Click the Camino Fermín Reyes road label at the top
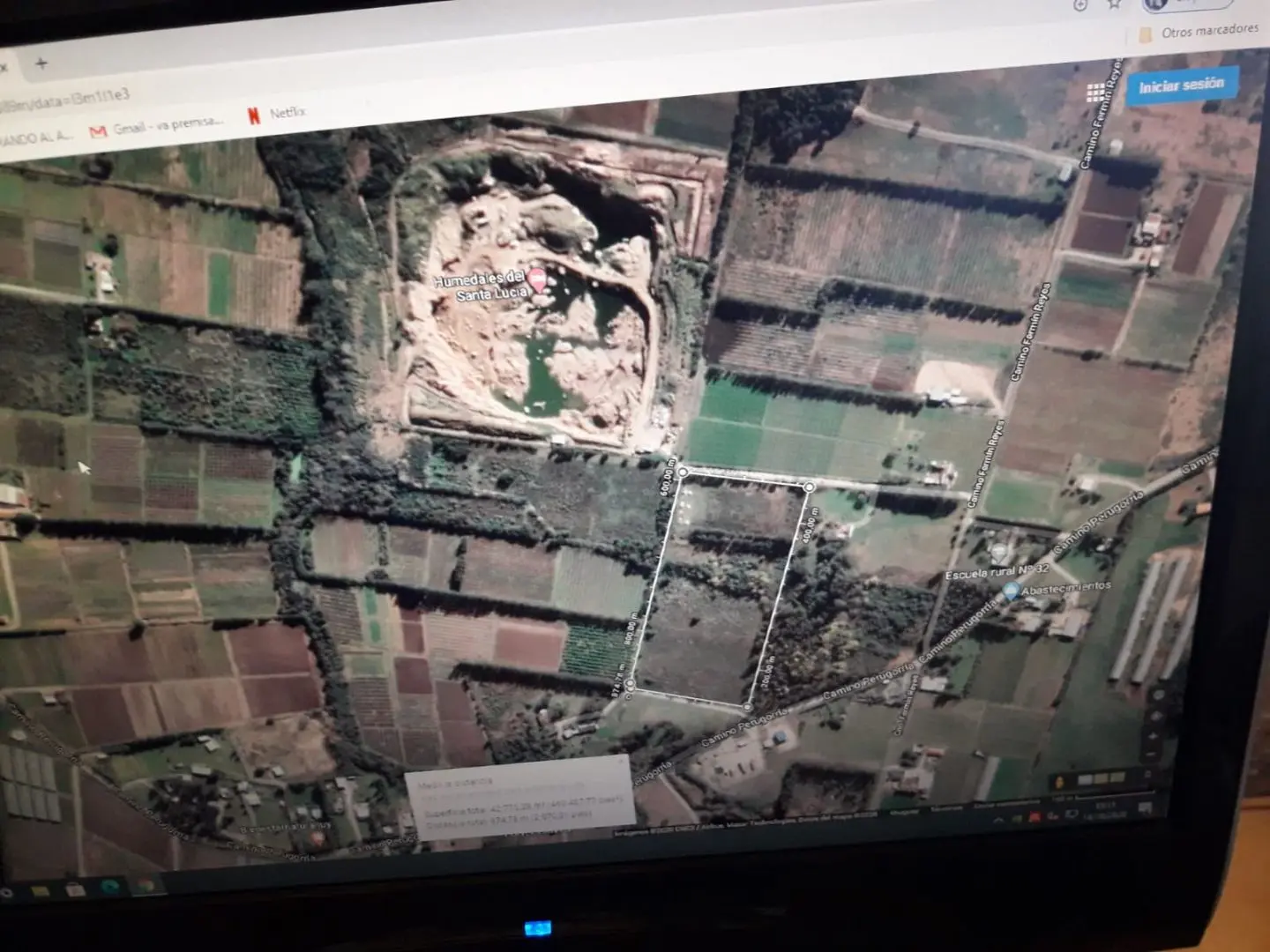This screenshot has width=1270, height=952. 1101,112
